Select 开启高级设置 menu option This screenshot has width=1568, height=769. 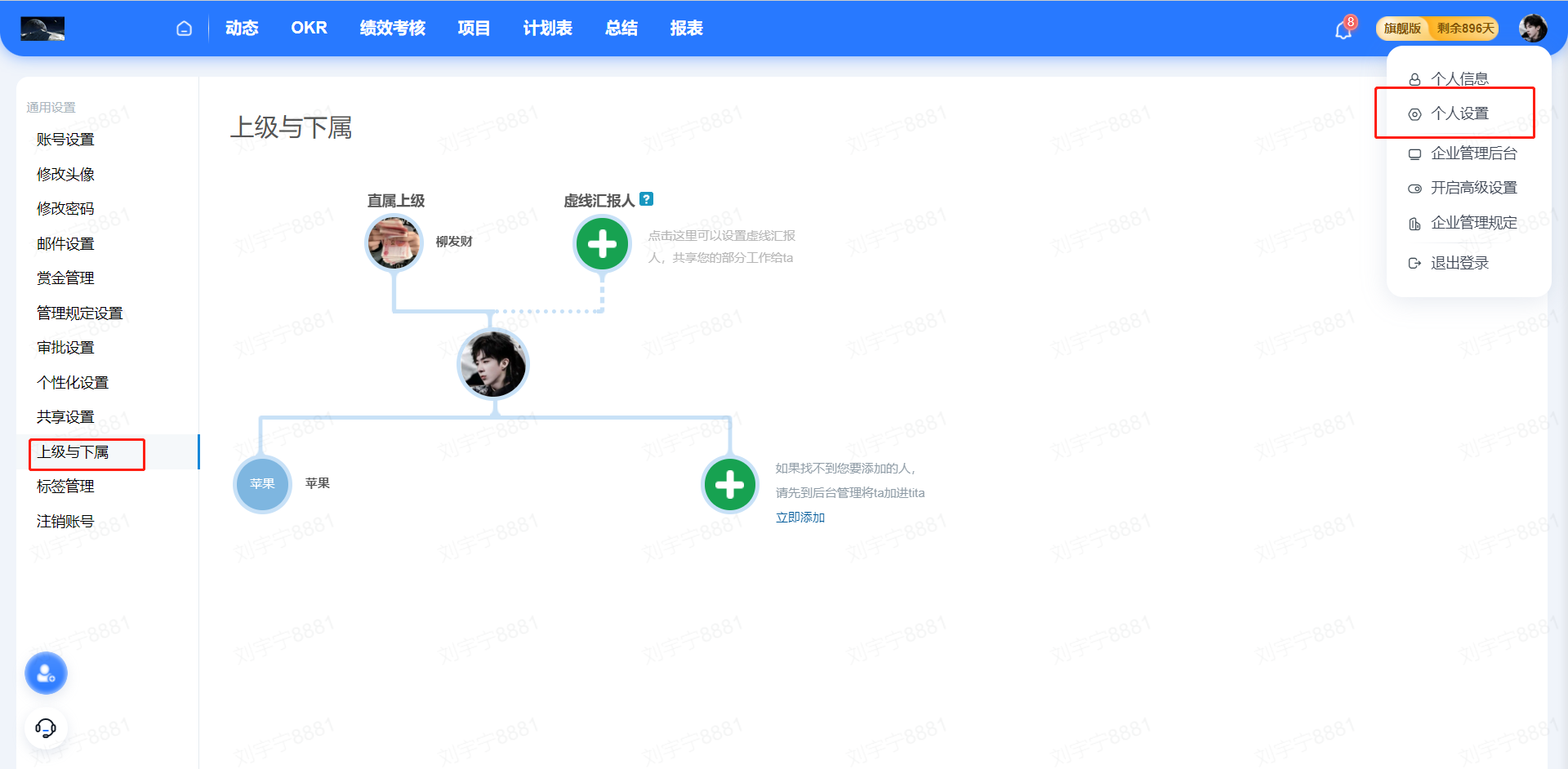click(1473, 188)
